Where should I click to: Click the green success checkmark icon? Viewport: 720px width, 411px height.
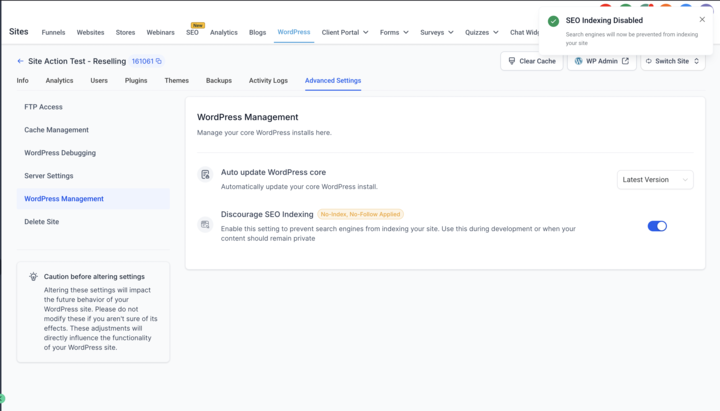(553, 21)
